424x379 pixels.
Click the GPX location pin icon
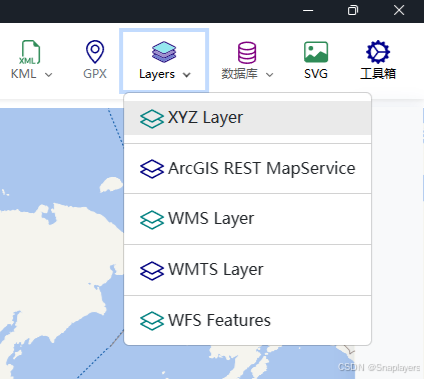point(95,52)
